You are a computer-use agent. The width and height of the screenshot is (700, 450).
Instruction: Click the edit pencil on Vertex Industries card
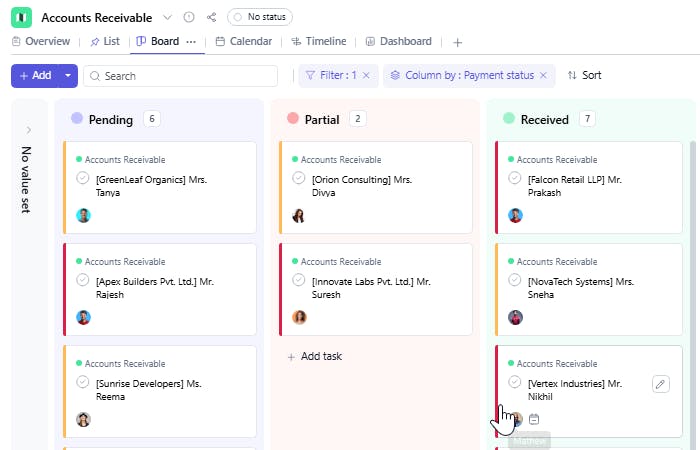(660, 384)
